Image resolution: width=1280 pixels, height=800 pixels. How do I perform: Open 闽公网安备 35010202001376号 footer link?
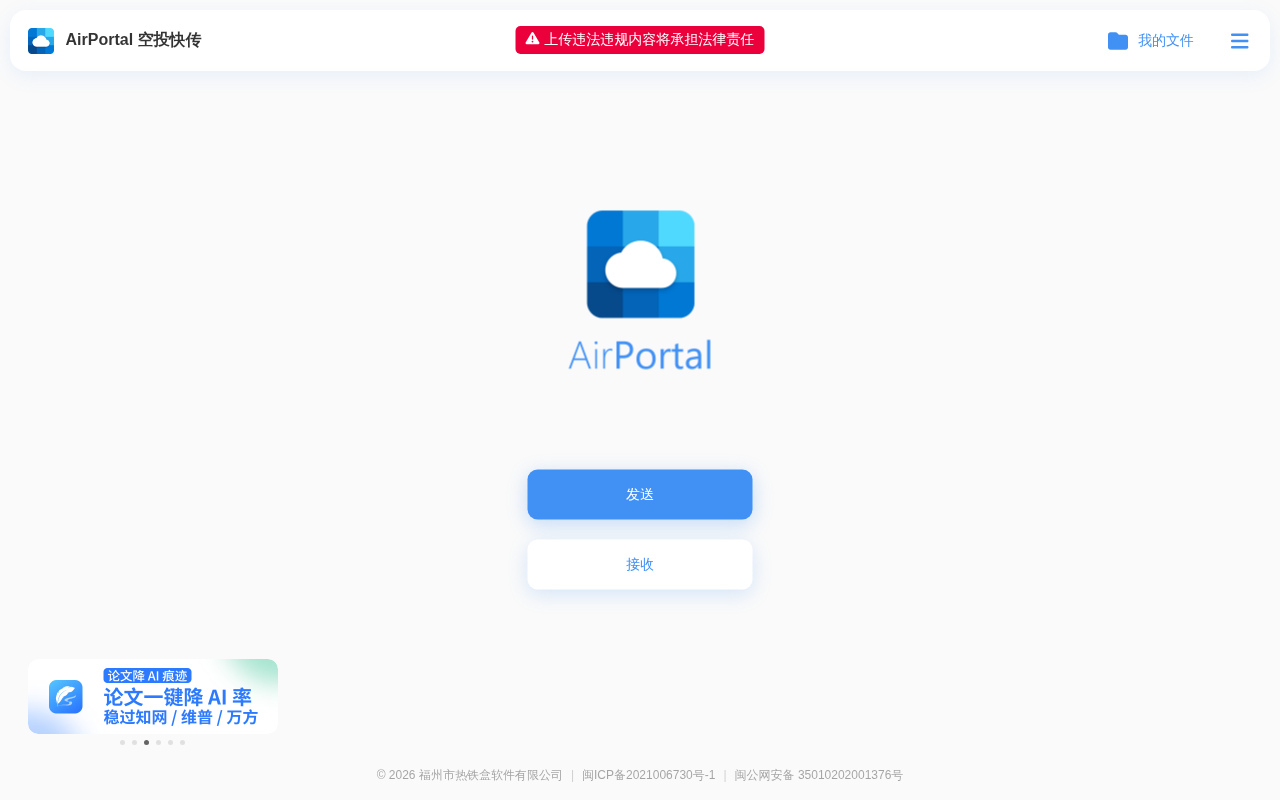point(819,775)
